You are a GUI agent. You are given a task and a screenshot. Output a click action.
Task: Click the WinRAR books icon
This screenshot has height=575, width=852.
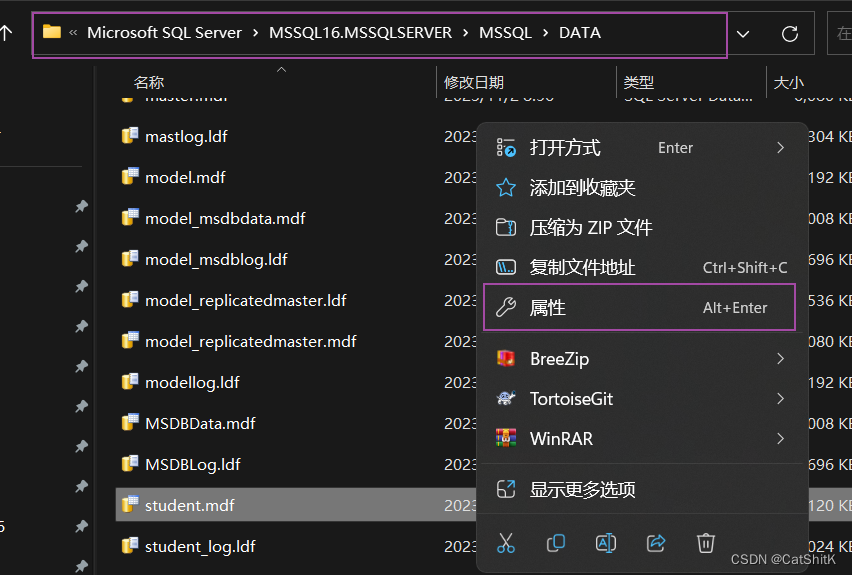[505, 438]
